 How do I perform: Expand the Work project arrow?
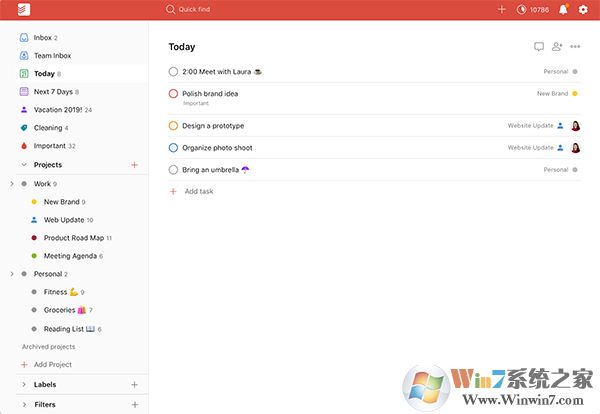point(12,184)
